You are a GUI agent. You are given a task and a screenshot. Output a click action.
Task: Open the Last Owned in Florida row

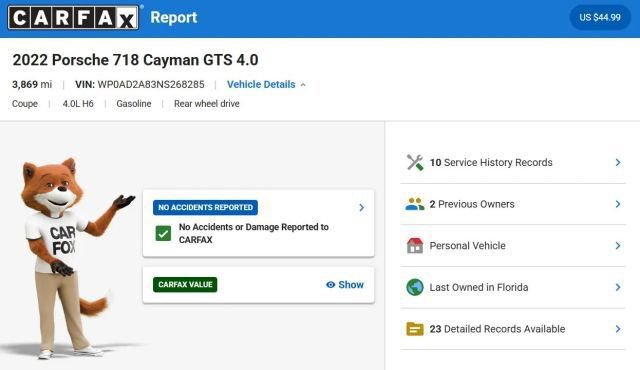(513, 287)
